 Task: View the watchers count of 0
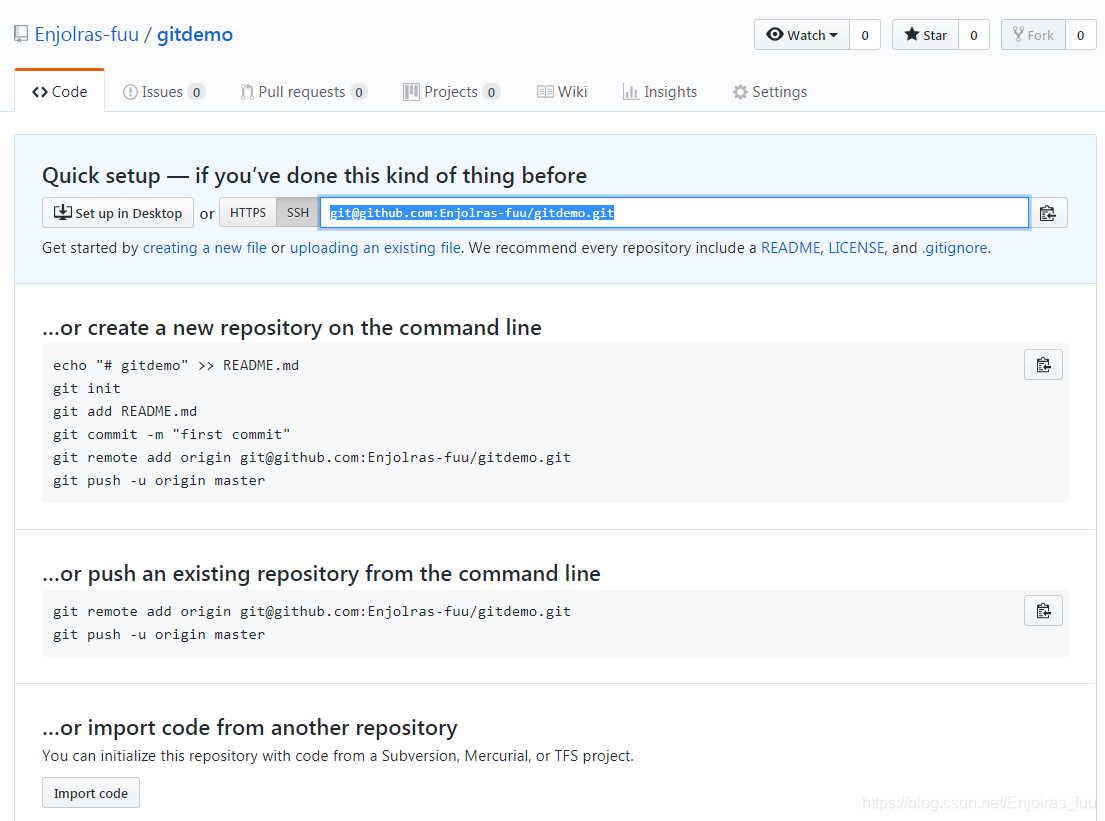[865, 35]
